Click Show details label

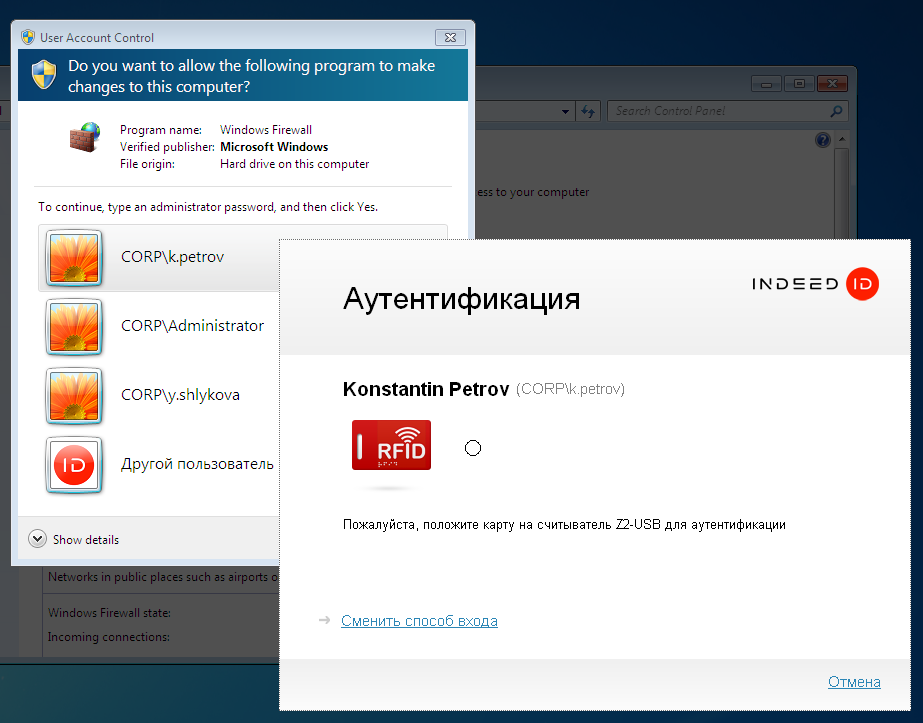pos(86,540)
